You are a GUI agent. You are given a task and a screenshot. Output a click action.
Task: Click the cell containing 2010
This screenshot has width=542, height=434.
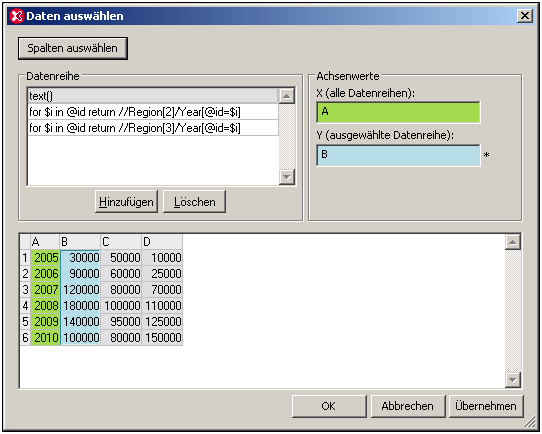click(45, 337)
